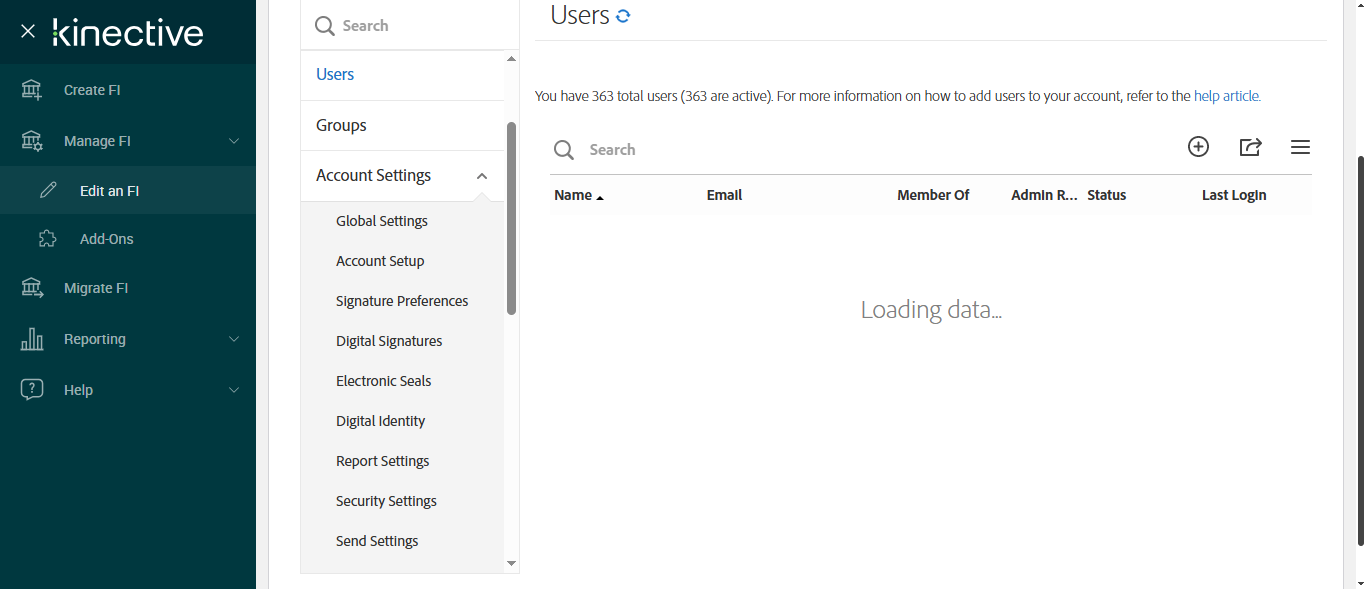Viewport: 1366px width, 589px height.
Task: Click the export users icon
Action: click(x=1250, y=147)
